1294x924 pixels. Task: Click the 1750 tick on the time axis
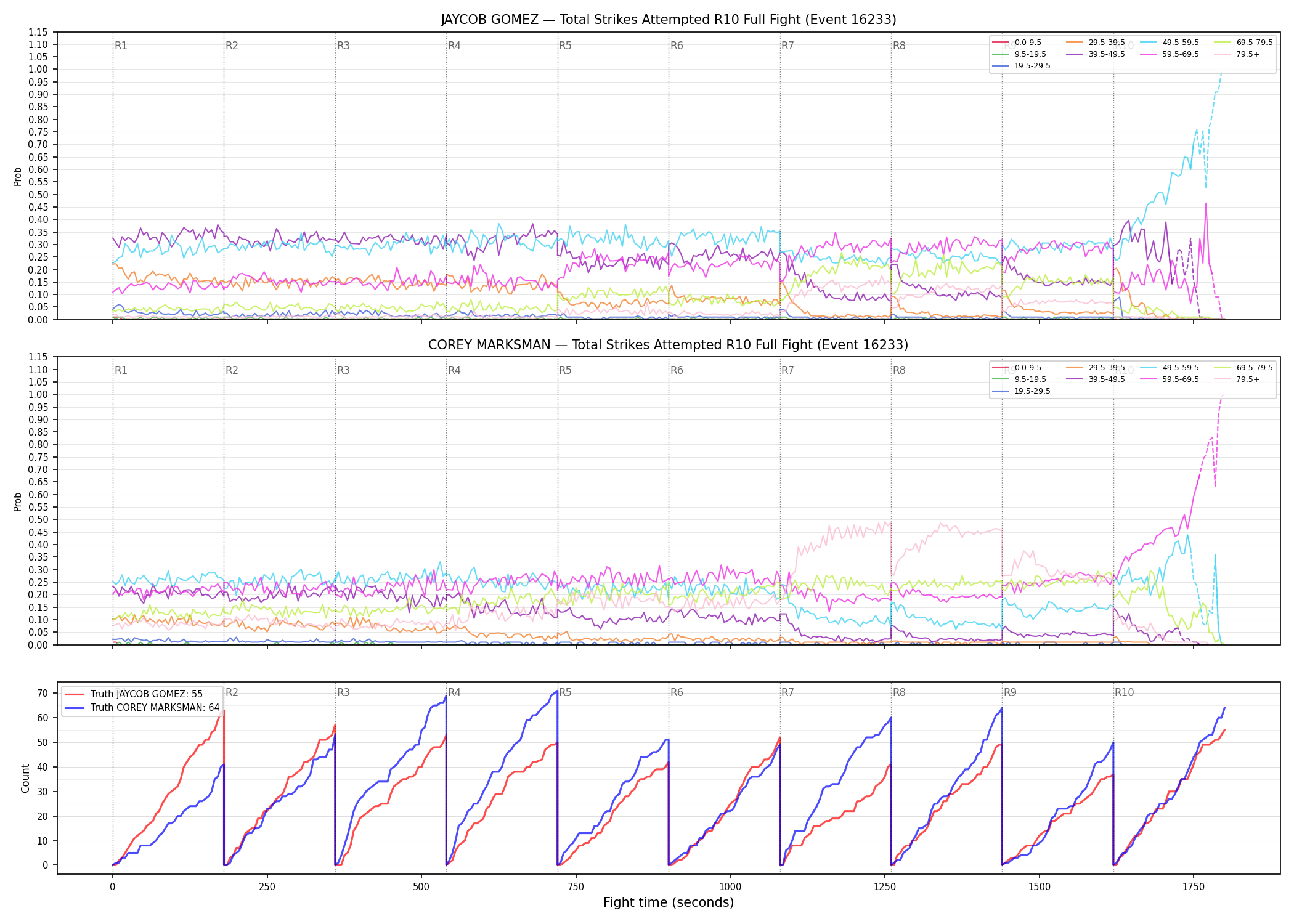coord(1194,887)
